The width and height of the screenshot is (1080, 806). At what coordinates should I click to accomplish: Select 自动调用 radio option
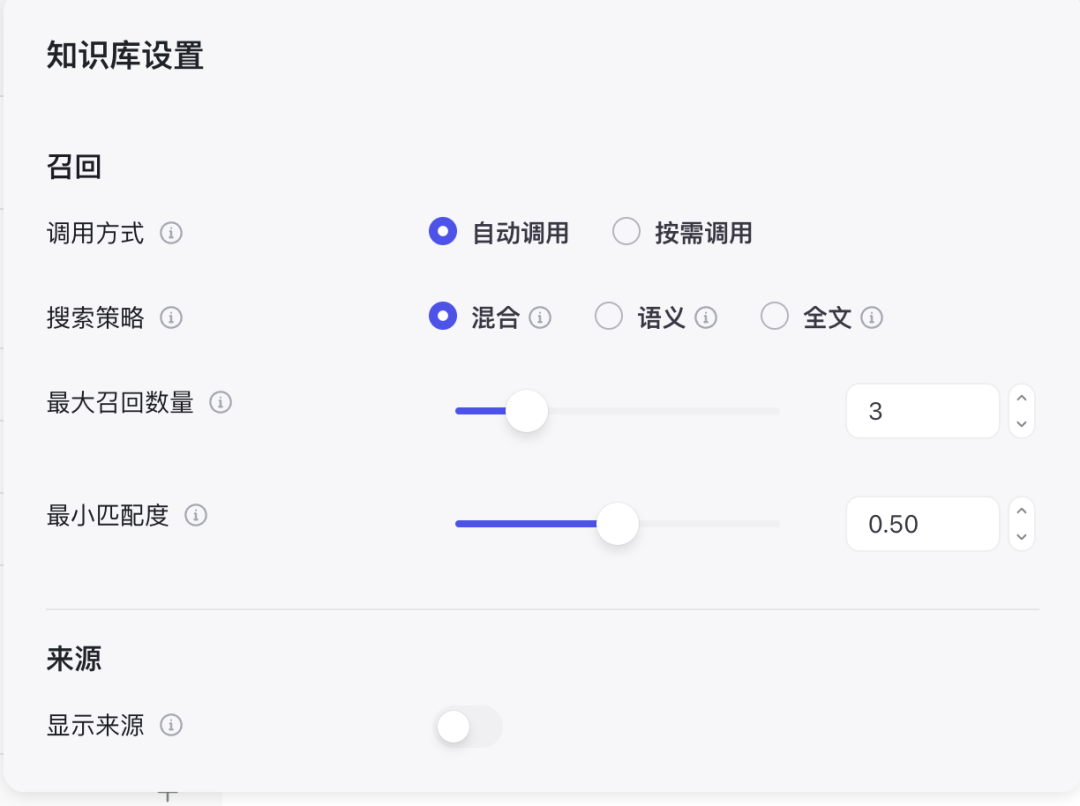pos(443,232)
